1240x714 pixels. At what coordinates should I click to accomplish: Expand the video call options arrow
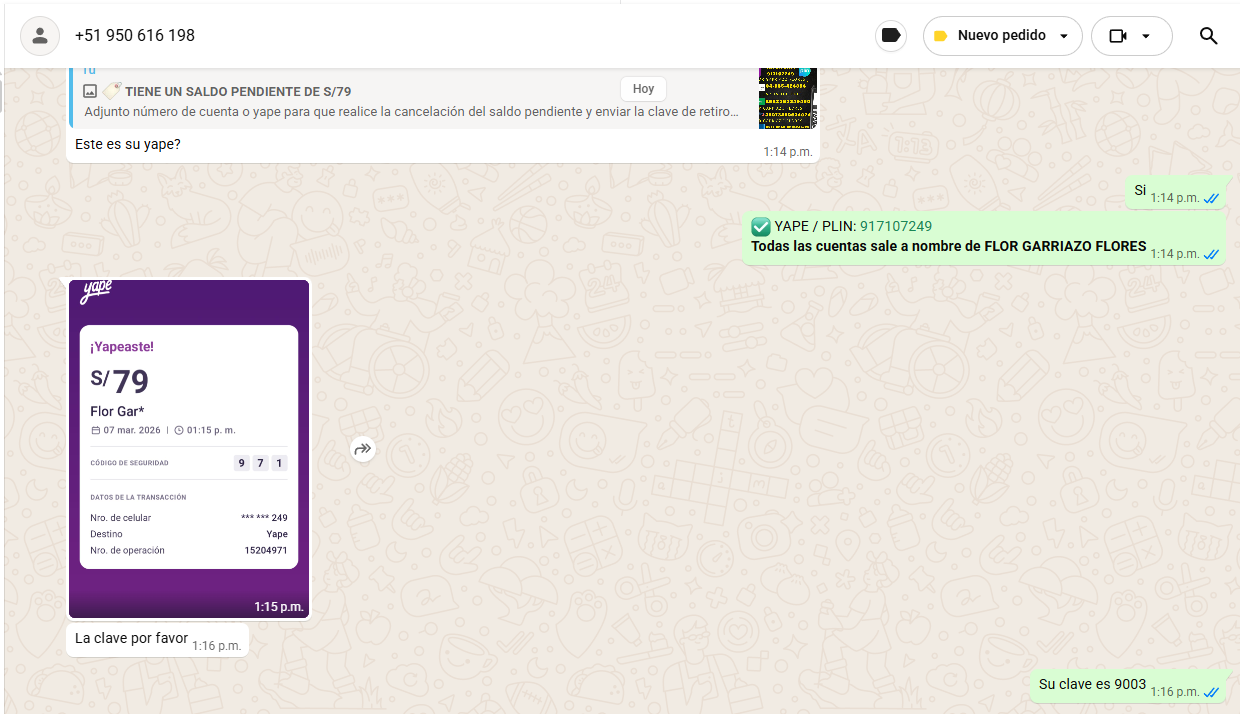coord(1146,36)
